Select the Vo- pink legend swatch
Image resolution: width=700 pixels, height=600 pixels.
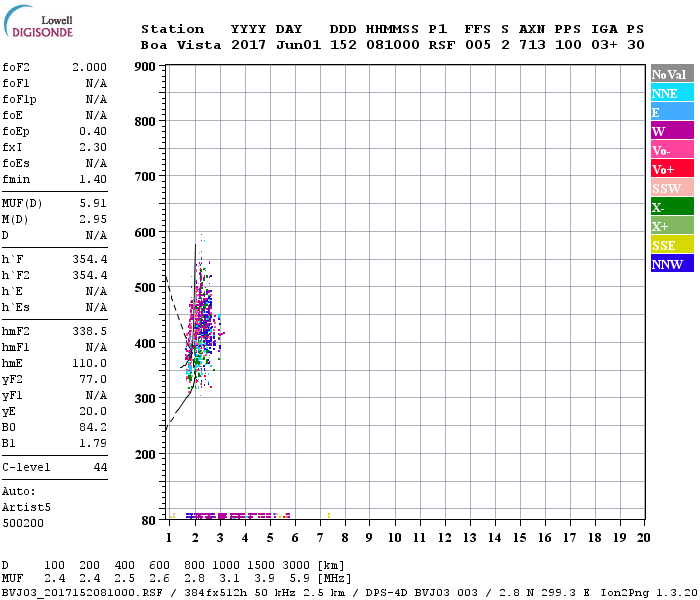(x=671, y=150)
